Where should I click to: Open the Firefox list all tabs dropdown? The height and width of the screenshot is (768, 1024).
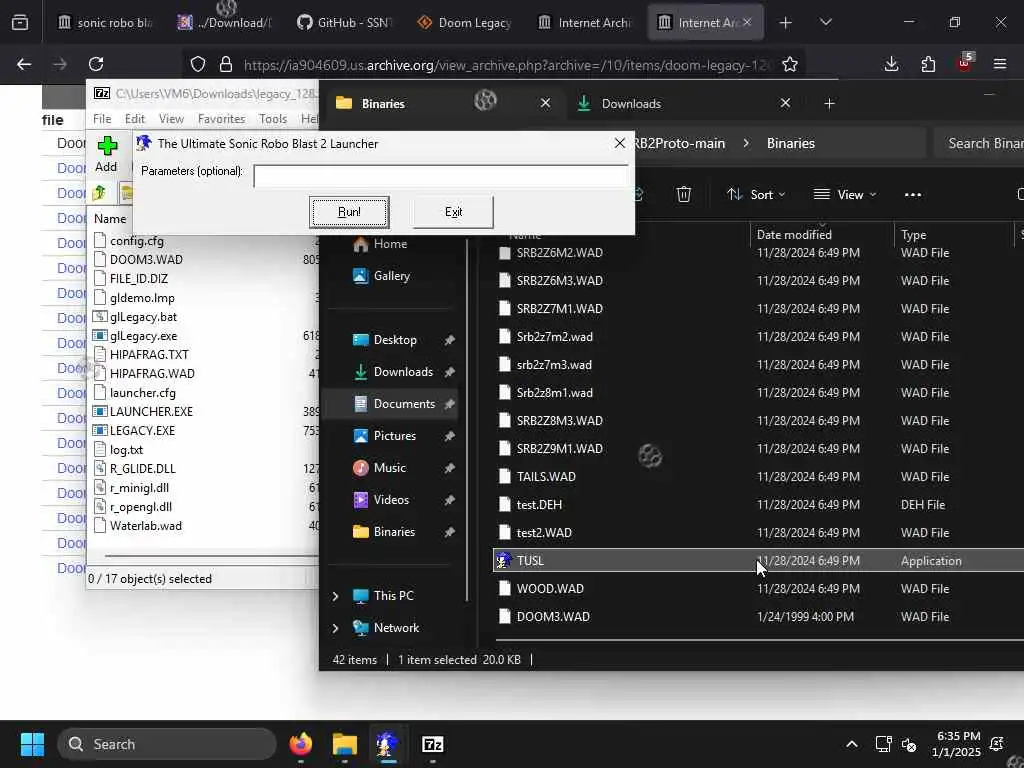pos(825,22)
